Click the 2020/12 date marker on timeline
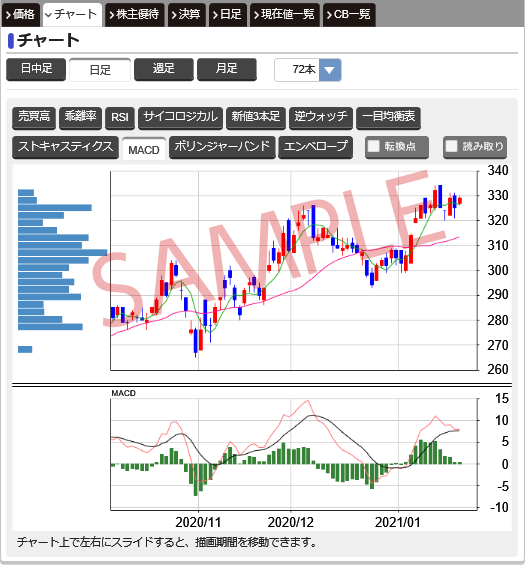The height and width of the screenshot is (565, 525). pyautogui.click(x=290, y=522)
